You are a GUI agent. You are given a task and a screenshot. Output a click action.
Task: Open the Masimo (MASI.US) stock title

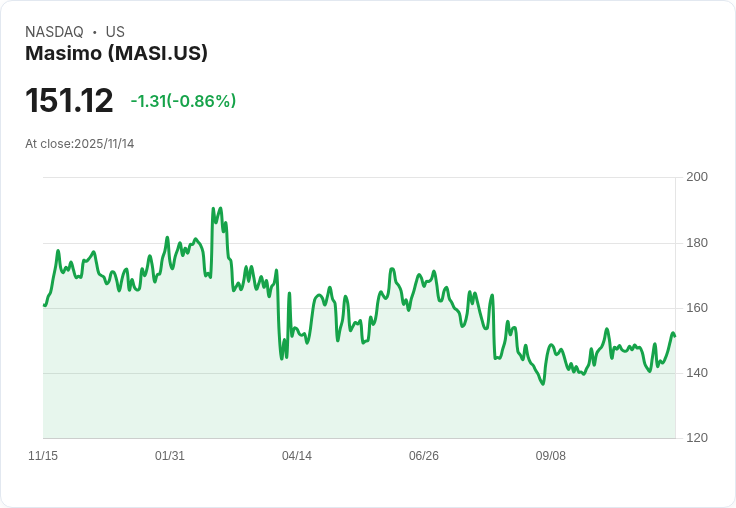pyautogui.click(x=116, y=54)
